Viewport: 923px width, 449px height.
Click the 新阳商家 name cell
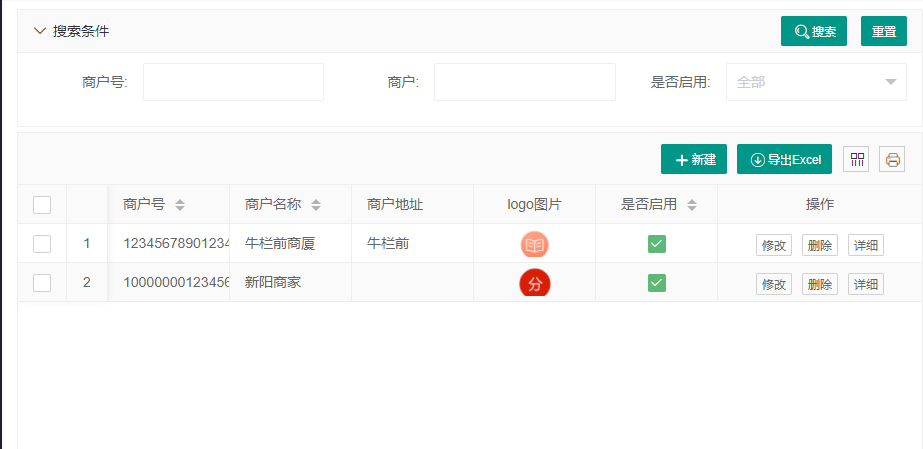[291, 282]
